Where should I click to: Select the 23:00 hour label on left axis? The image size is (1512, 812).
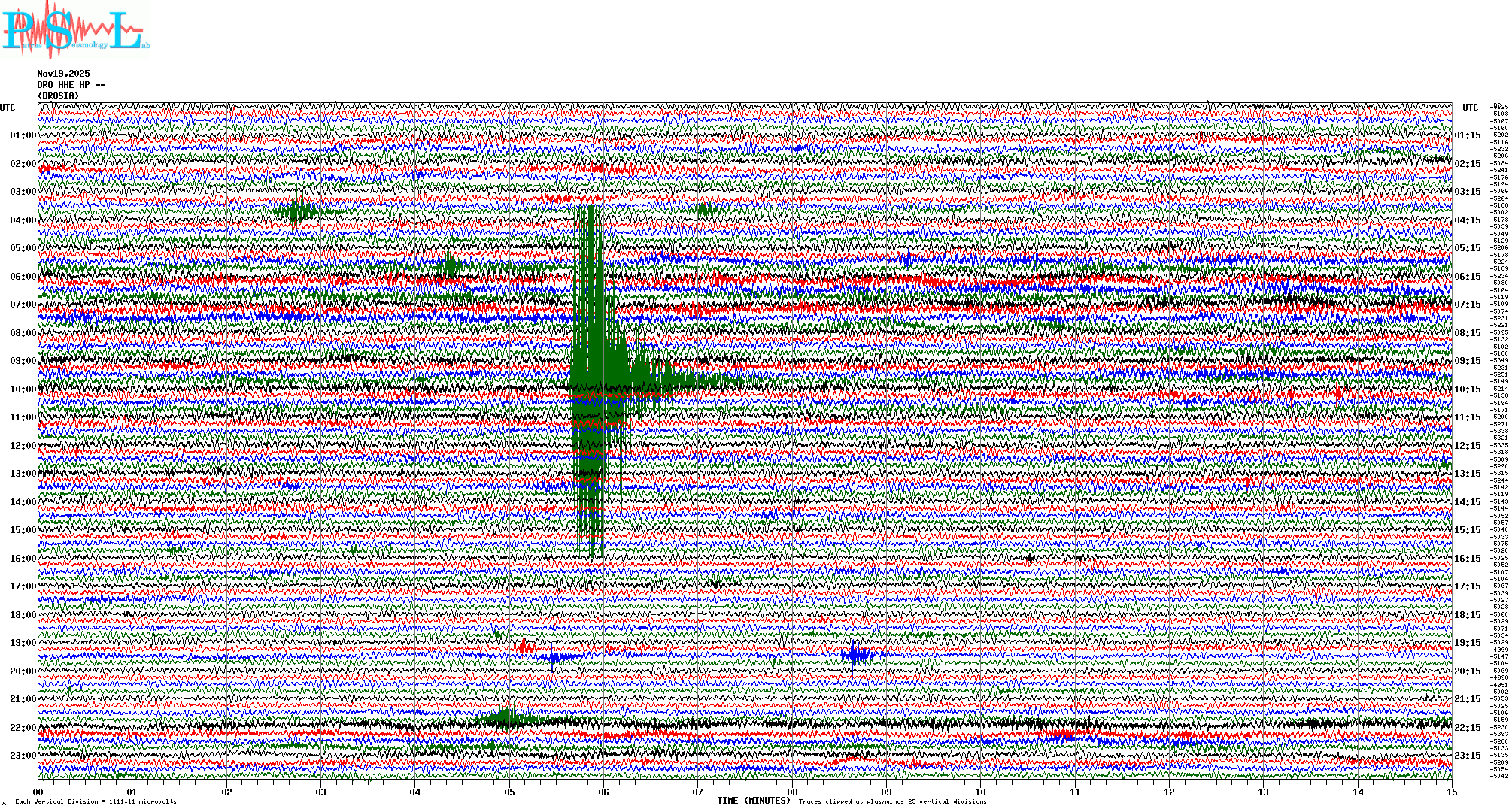23,756
